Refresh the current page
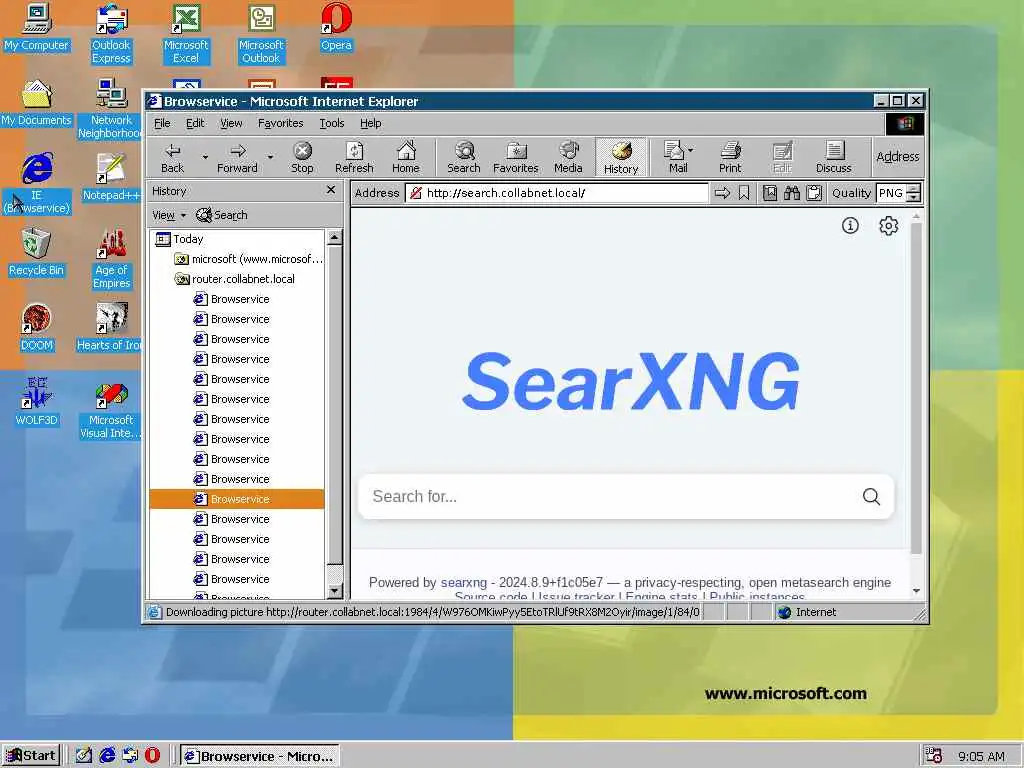Viewport: 1024px width, 768px height. [x=354, y=157]
